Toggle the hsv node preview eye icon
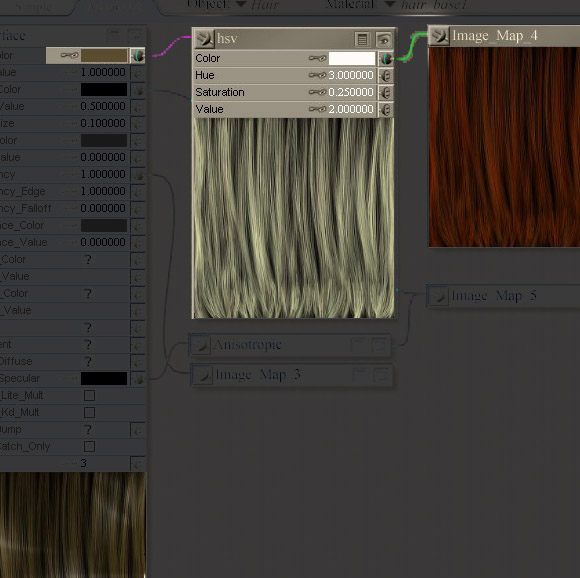 coord(384,39)
